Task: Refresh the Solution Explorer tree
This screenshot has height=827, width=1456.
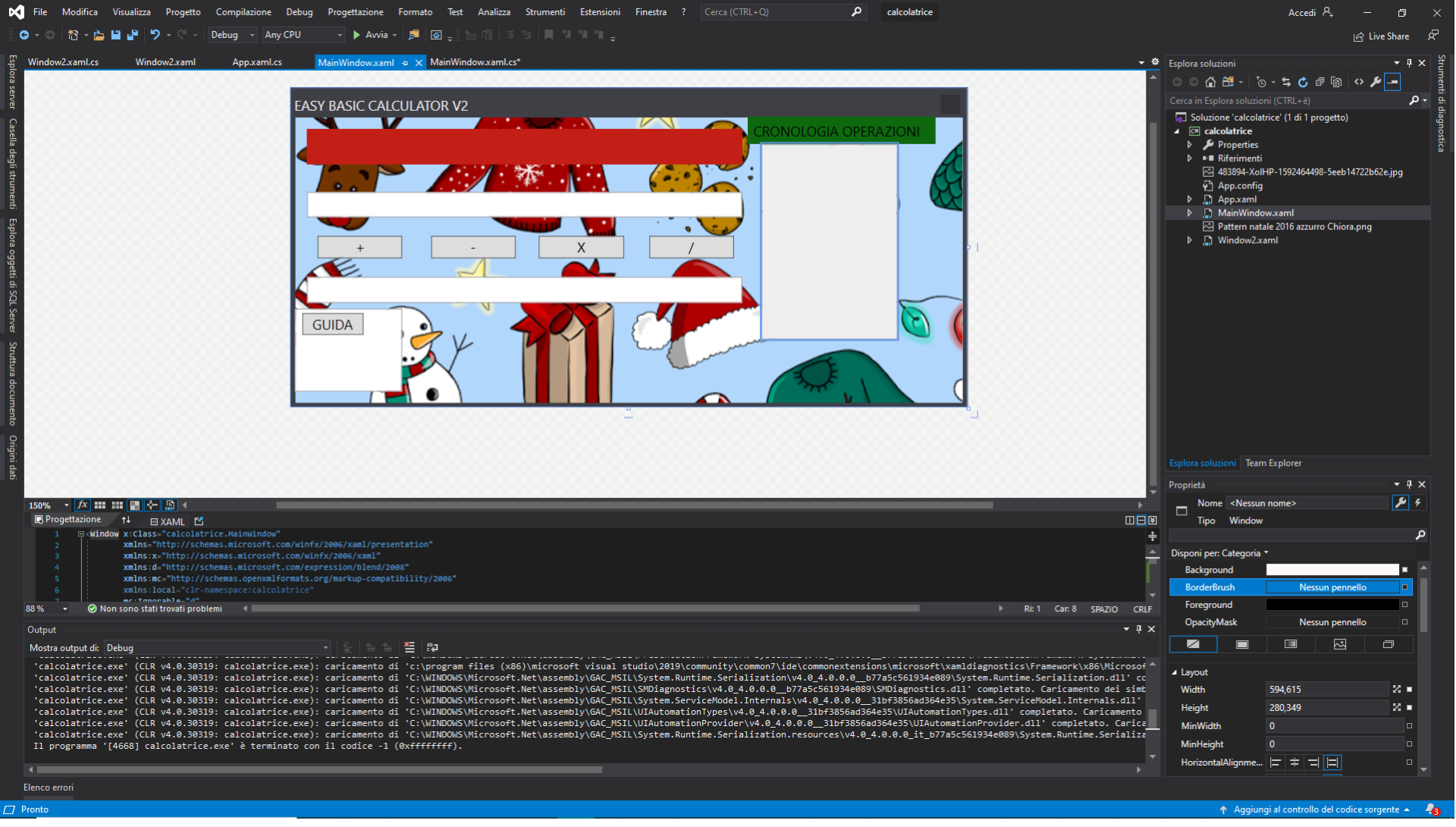Action: pyautogui.click(x=1303, y=83)
